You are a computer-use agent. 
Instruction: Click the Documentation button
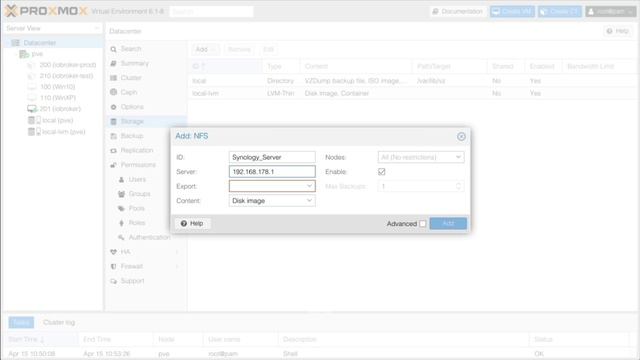click(458, 11)
